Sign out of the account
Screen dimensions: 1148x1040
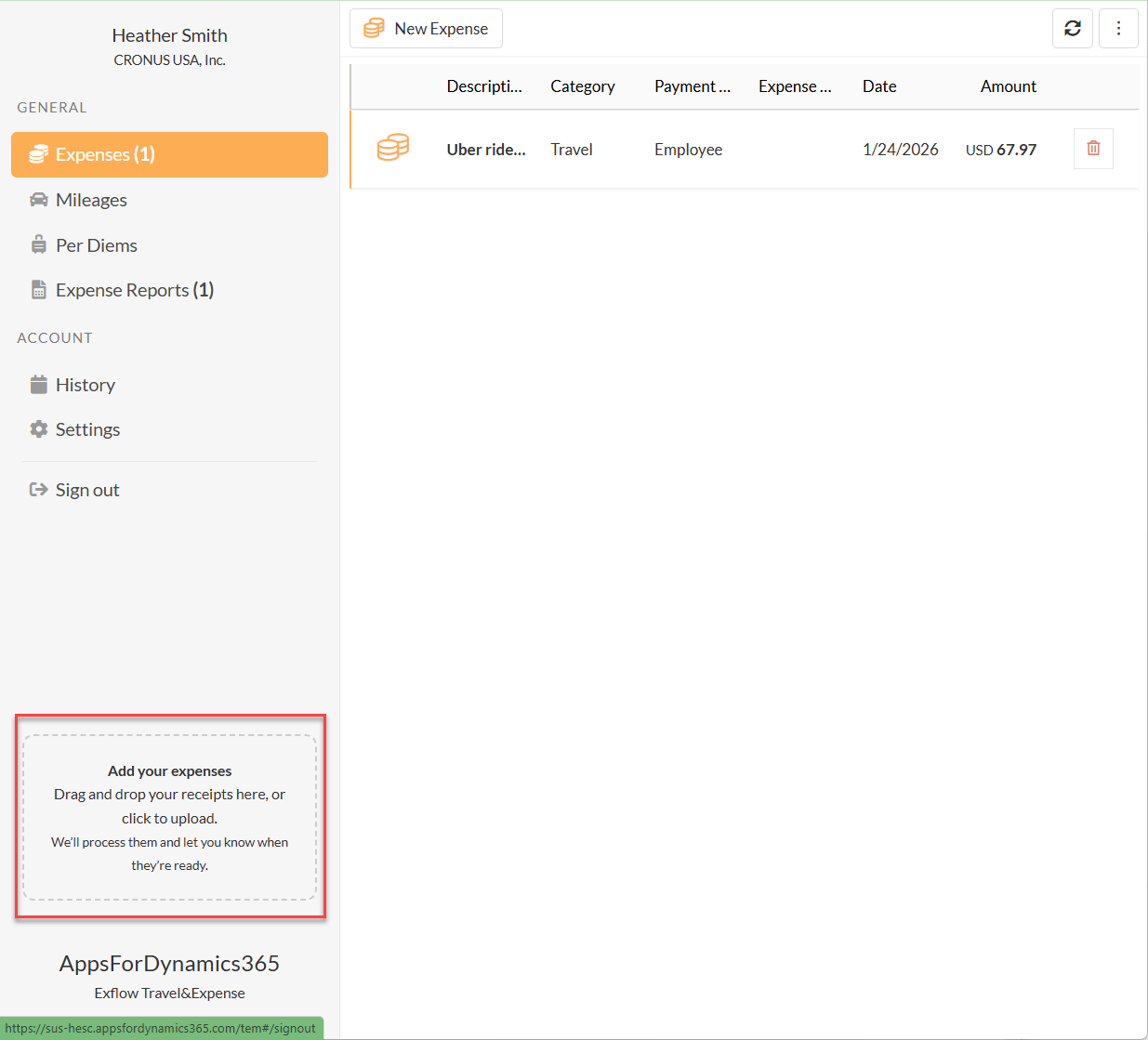pyautogui.click(x=86, y=490)
